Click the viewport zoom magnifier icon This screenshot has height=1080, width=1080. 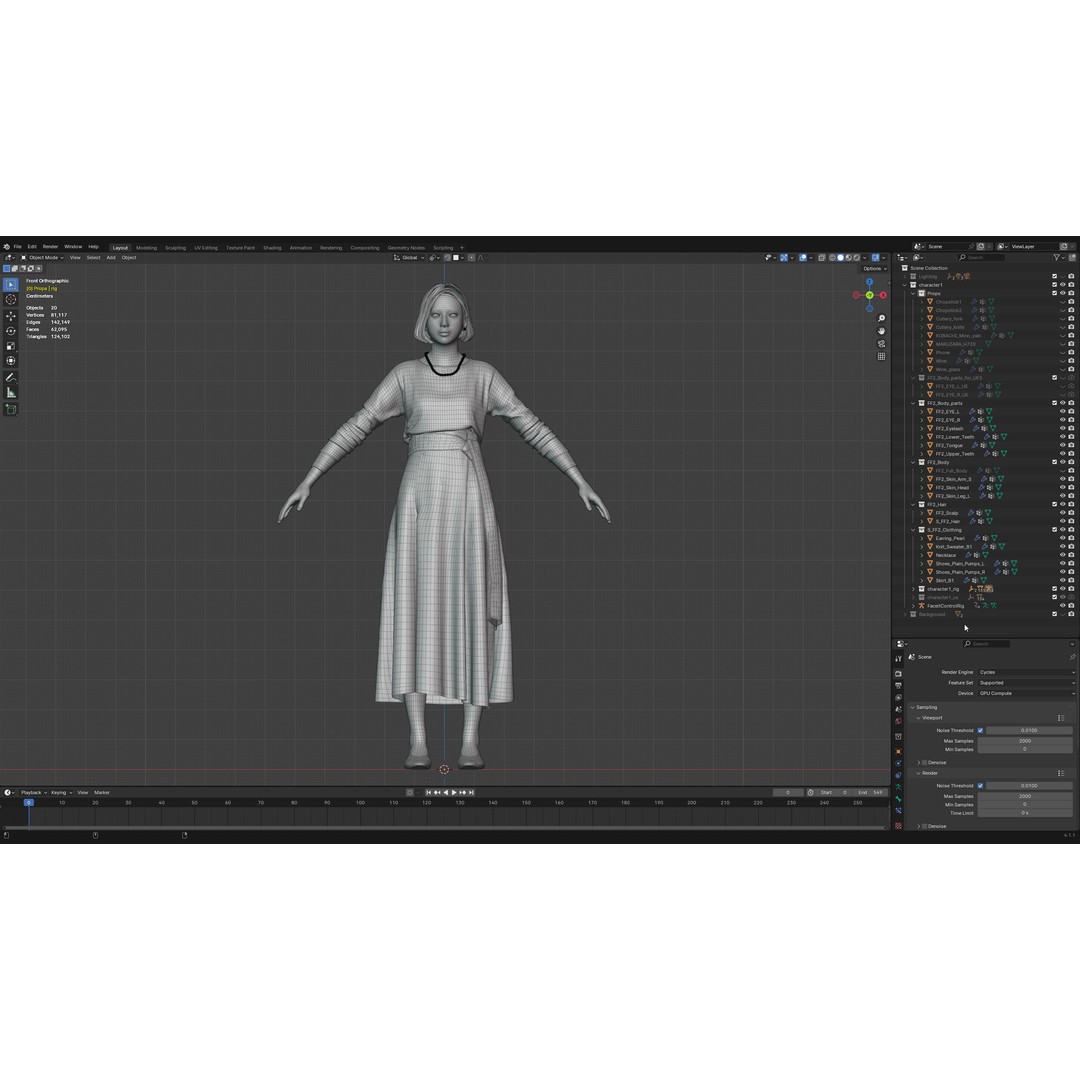[881, 318]
